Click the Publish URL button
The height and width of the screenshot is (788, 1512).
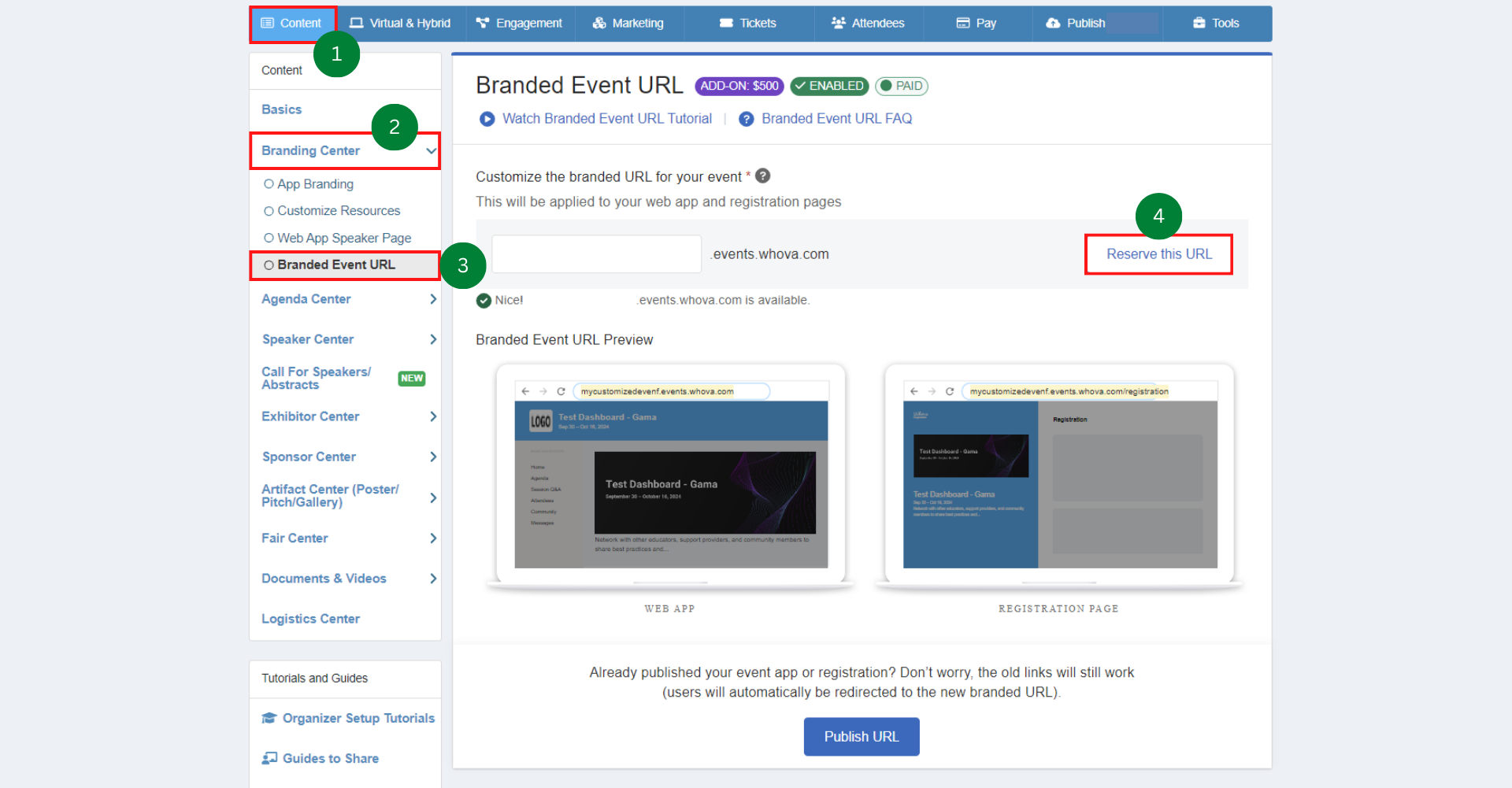click(x=862, y=737)
